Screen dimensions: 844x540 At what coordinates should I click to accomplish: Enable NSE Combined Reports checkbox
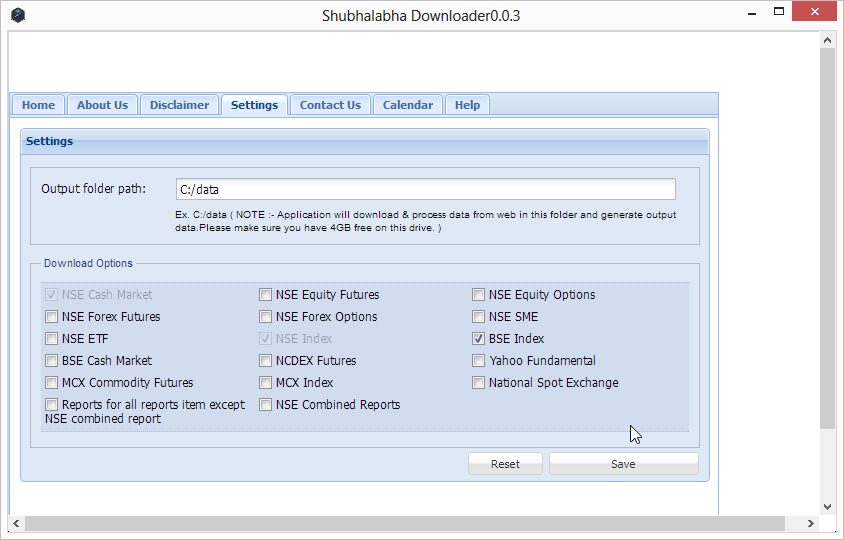tap(265, 405)
